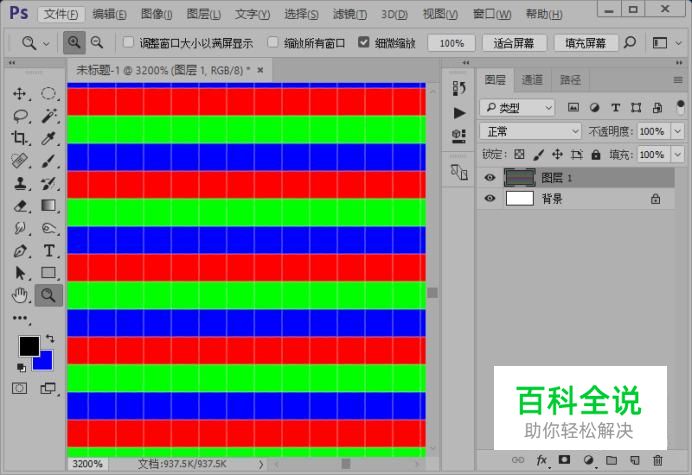This screenshot has width=692, height=475.
Task: Uncheck 细微缩放 checkbox
Action: (x=364, y=42)
